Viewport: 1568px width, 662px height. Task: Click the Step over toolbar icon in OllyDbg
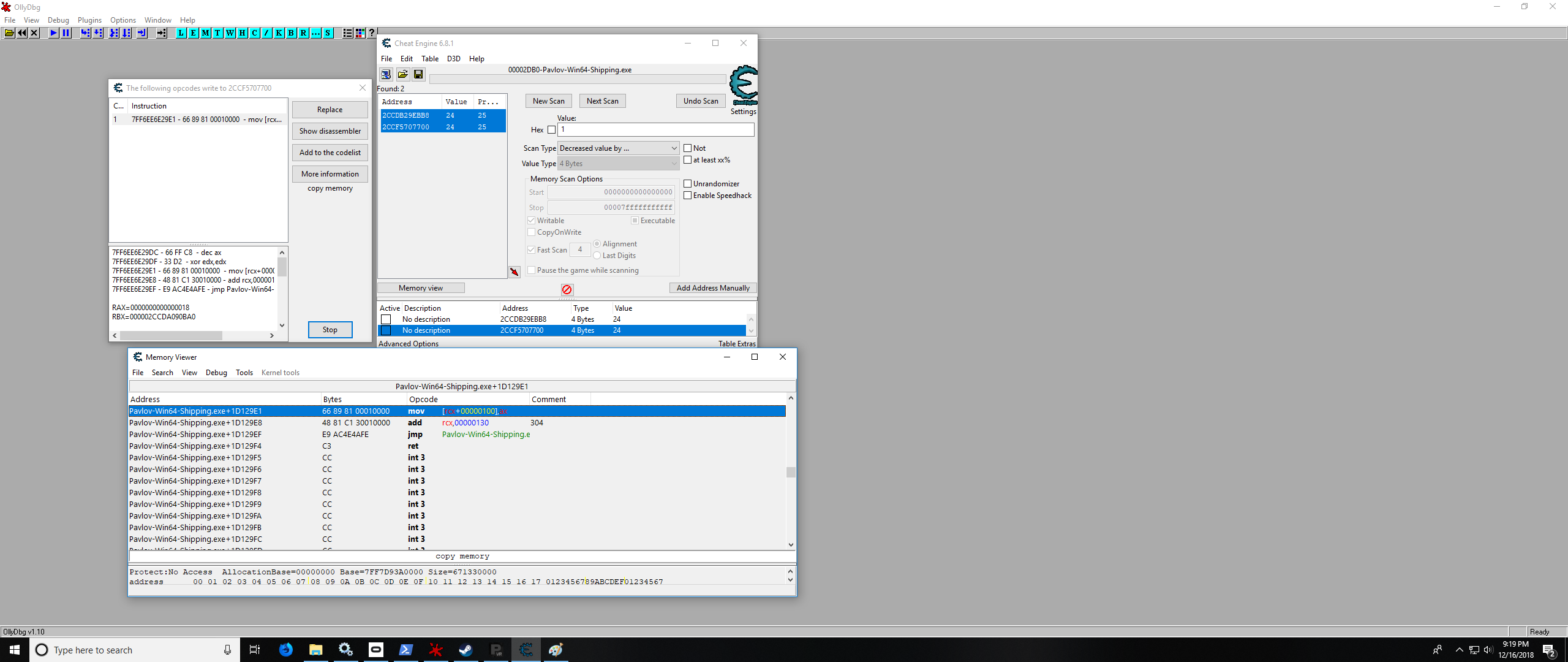point(98,33)
